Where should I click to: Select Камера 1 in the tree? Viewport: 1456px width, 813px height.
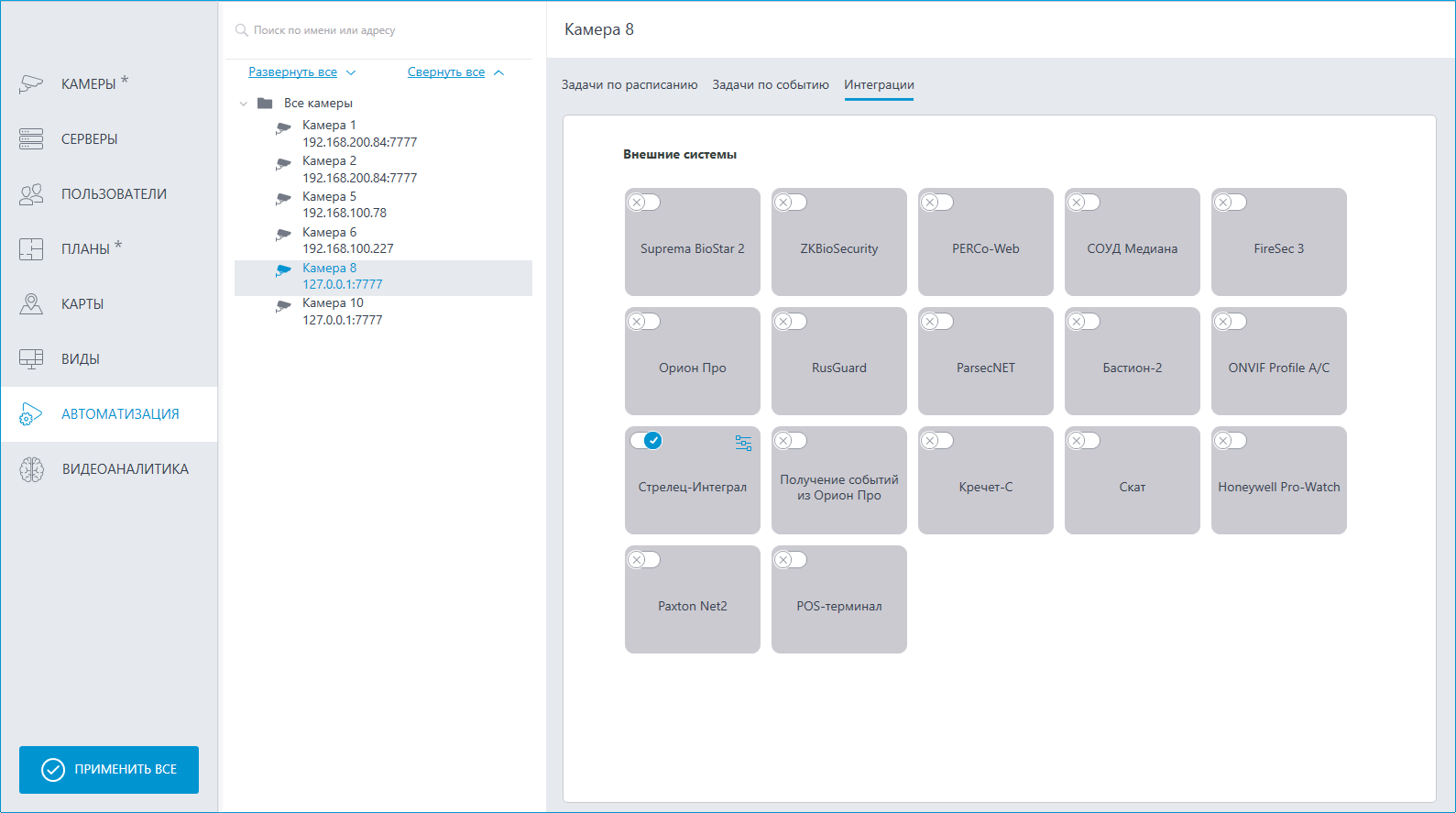383,134
